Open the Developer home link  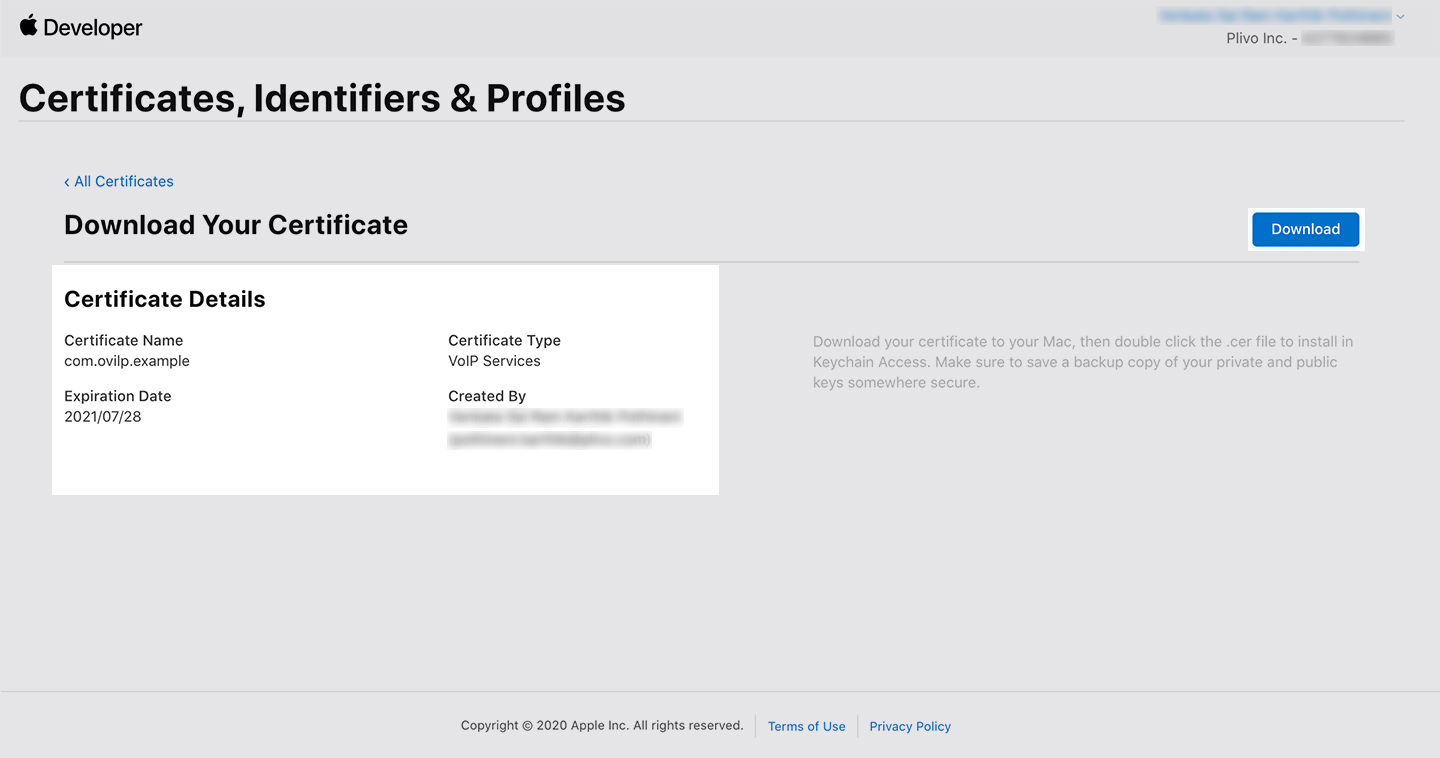(x=93, y=28)
